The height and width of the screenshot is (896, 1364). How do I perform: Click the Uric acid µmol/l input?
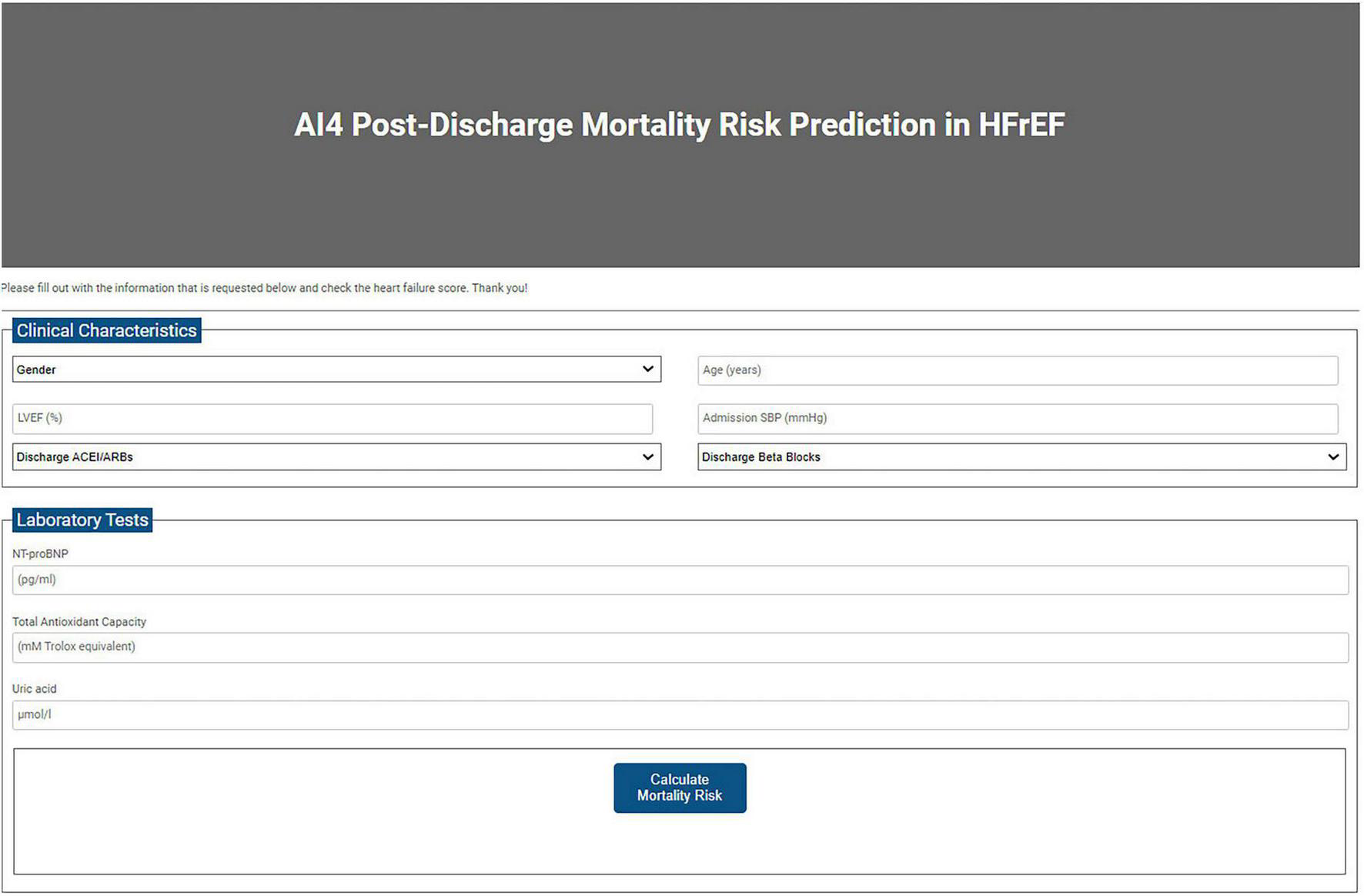[680, 714]
